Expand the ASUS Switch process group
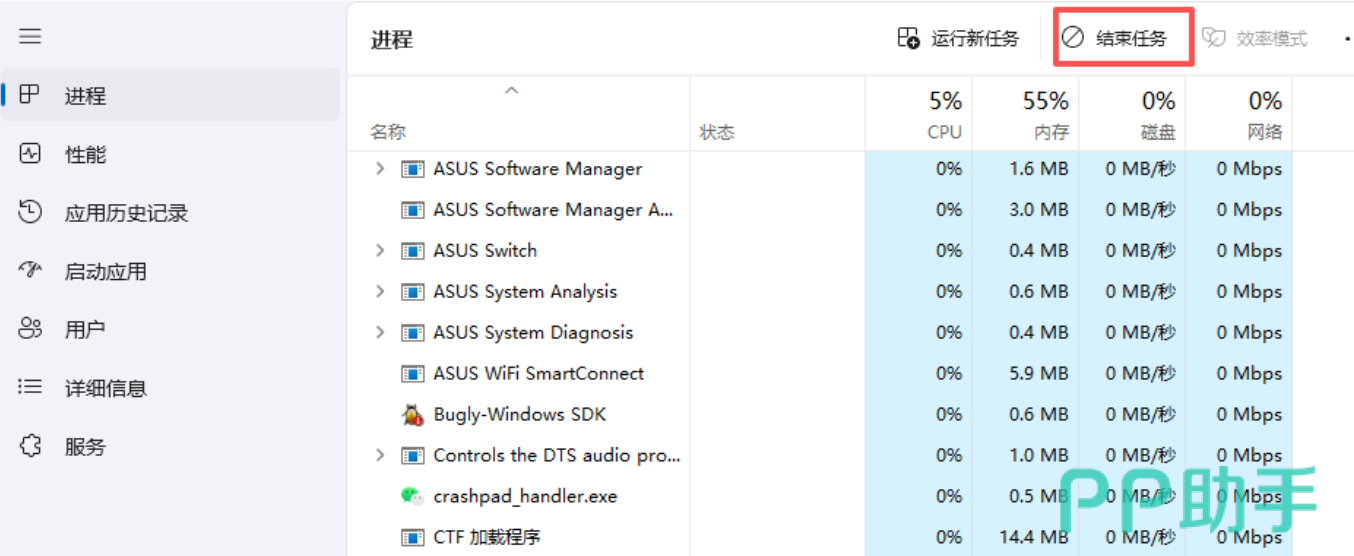This screenshot has height=556, width=1354. (x=379, y=251)
